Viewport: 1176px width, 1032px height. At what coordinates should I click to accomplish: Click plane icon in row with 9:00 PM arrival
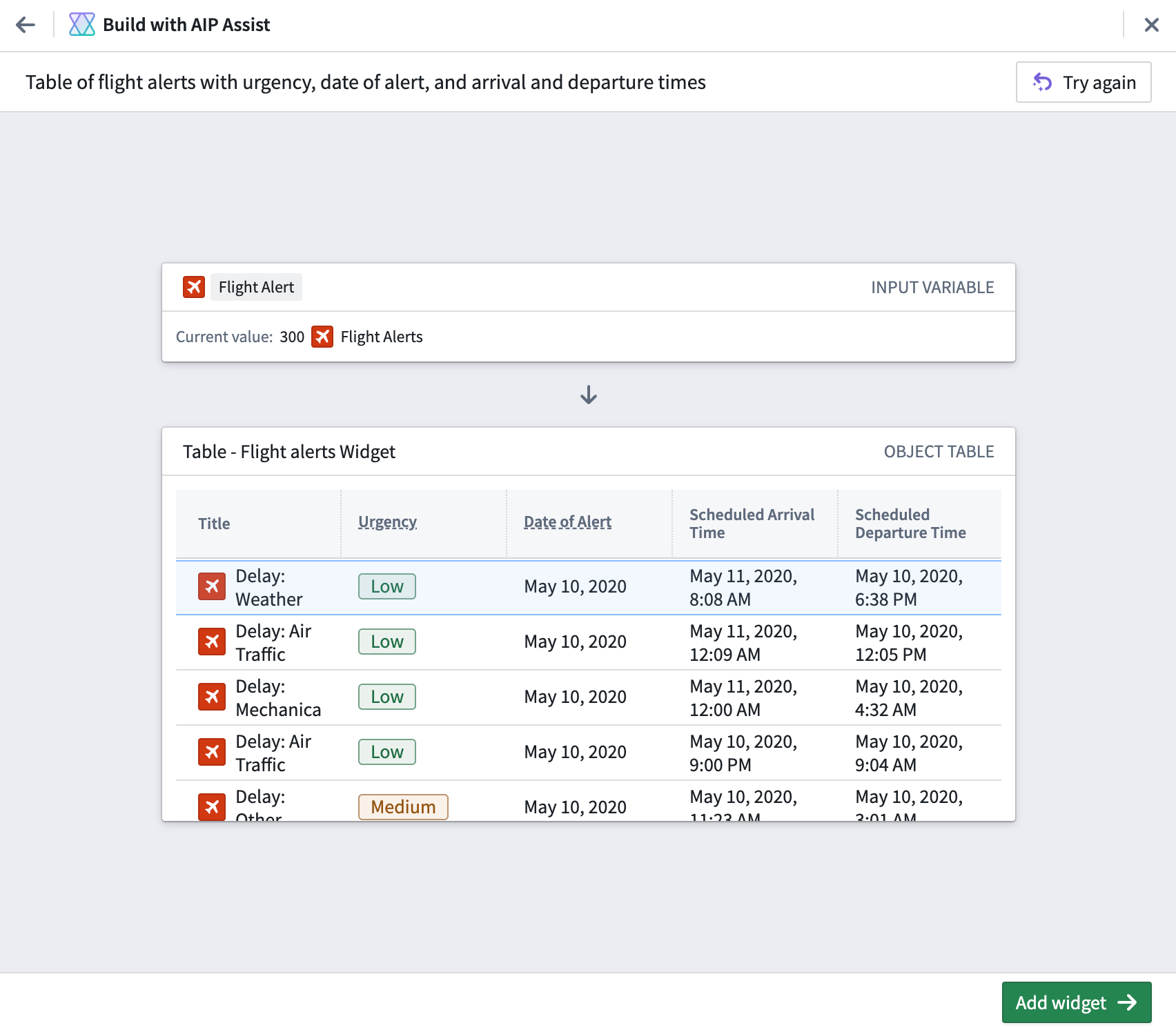(x=212, y=752)
